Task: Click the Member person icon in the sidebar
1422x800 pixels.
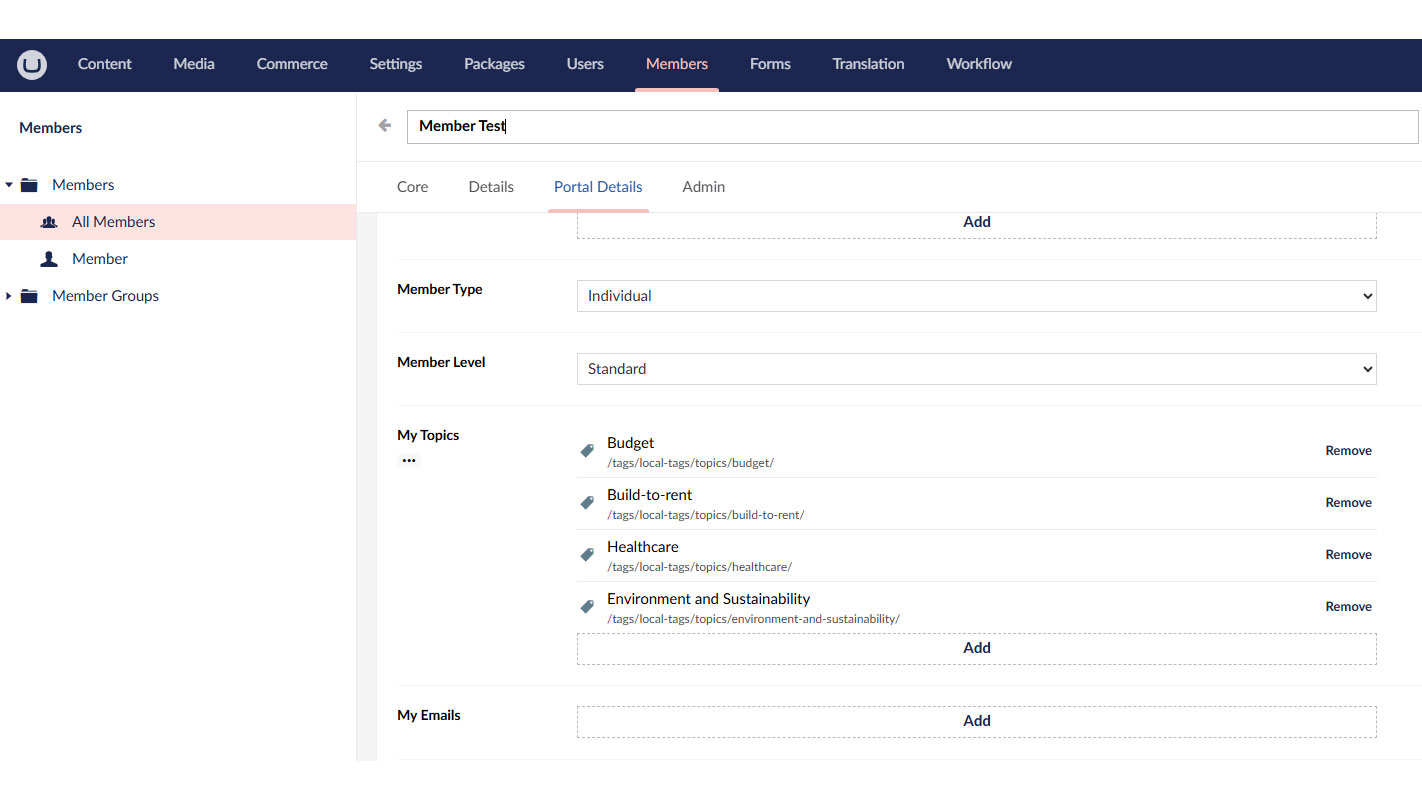Action: [49, 258]
